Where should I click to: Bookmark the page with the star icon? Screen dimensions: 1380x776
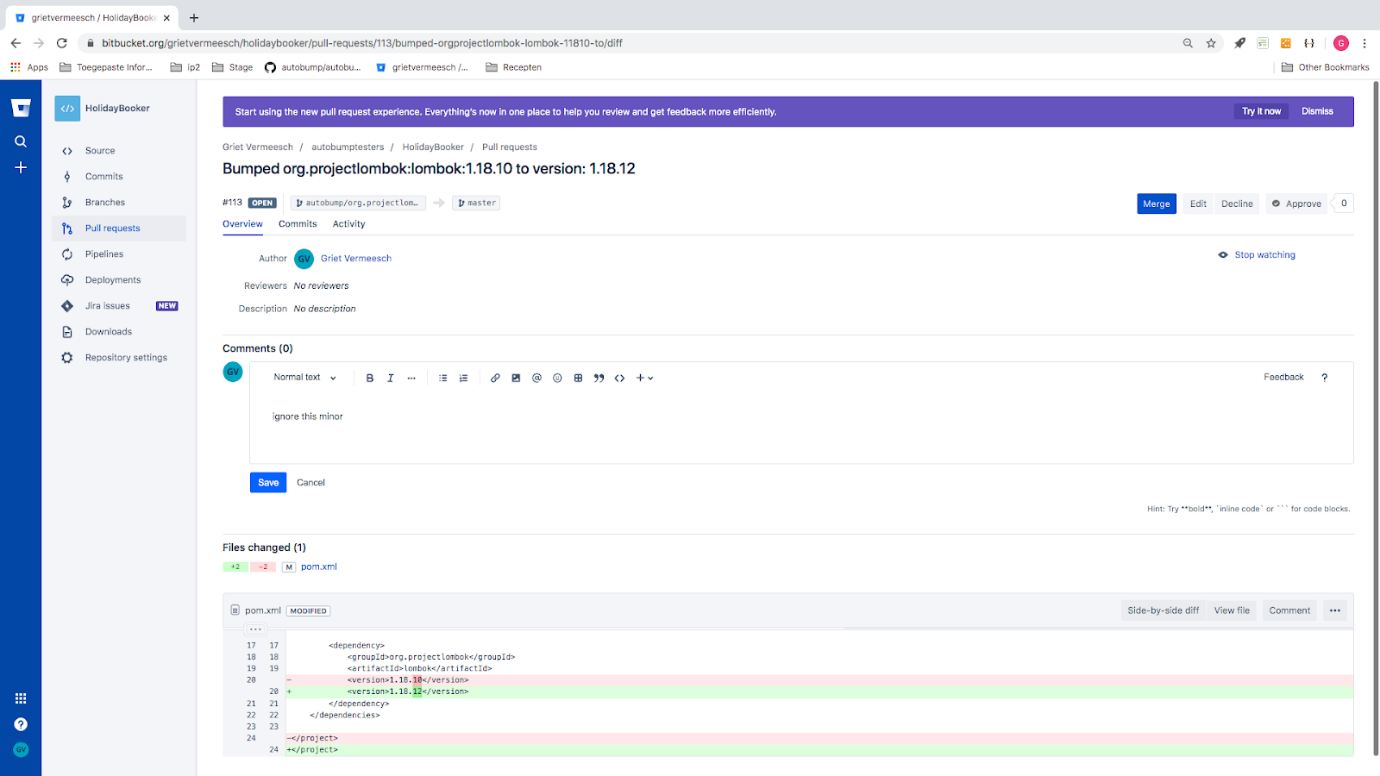[x=1211, y=43]
